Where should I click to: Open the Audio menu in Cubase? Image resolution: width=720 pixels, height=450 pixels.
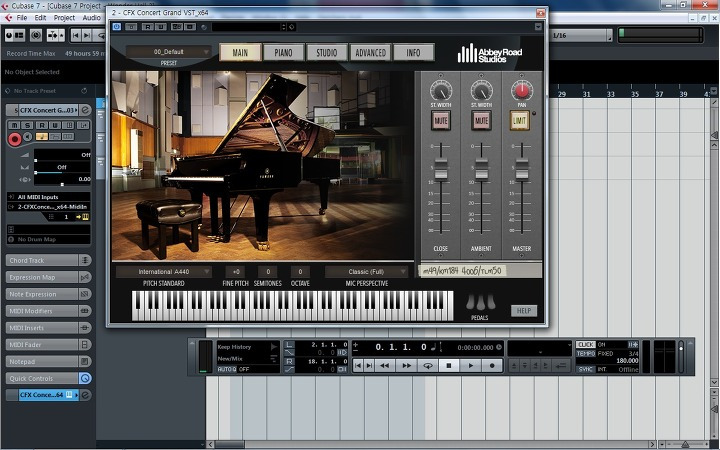point(91,18)
